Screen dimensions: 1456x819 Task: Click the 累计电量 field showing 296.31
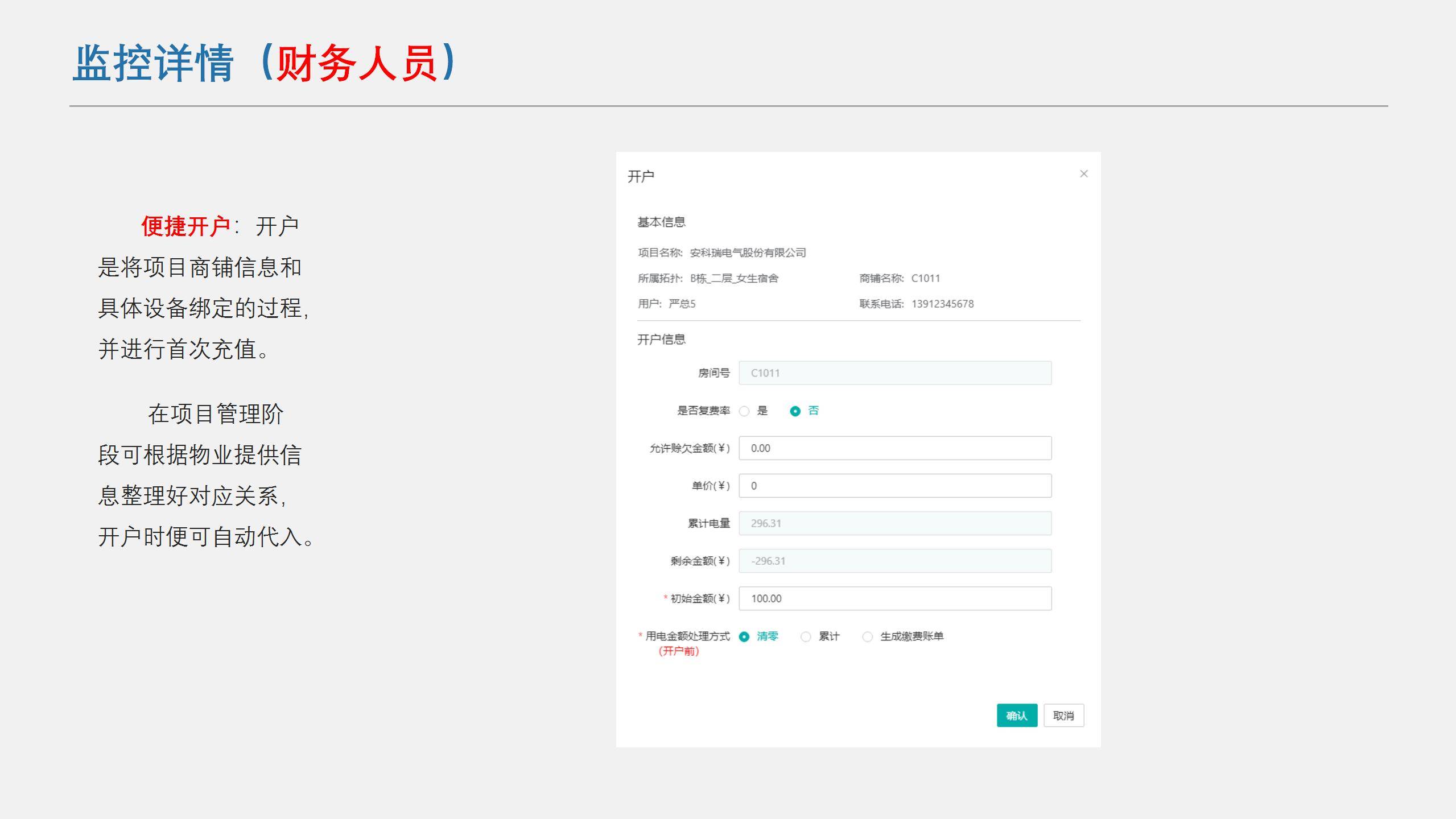[x=894, y=523]
